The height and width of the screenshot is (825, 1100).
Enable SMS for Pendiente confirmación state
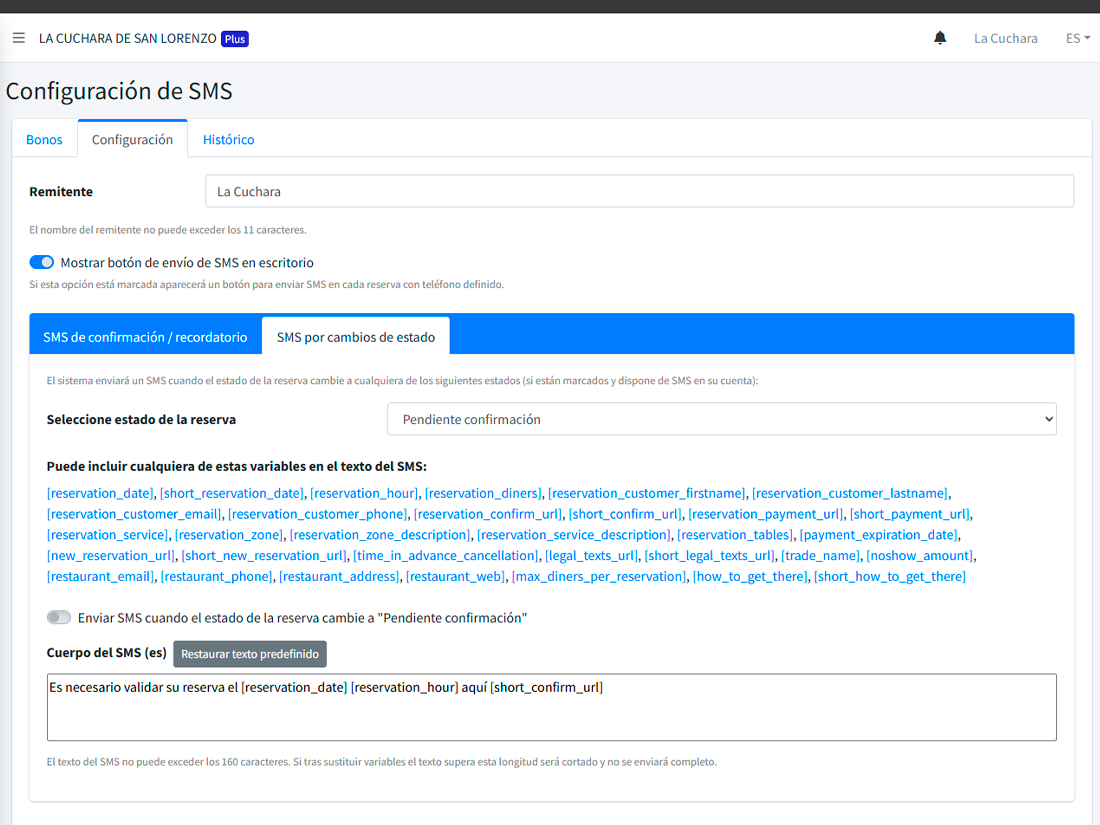pos(59,617)
